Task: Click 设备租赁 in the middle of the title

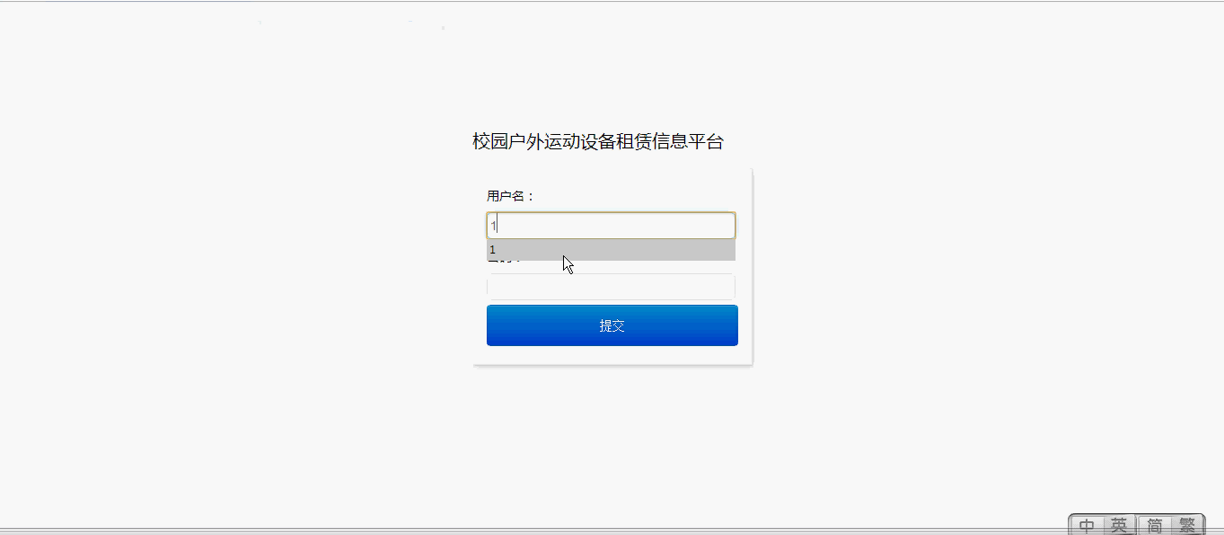Action: 616,142
